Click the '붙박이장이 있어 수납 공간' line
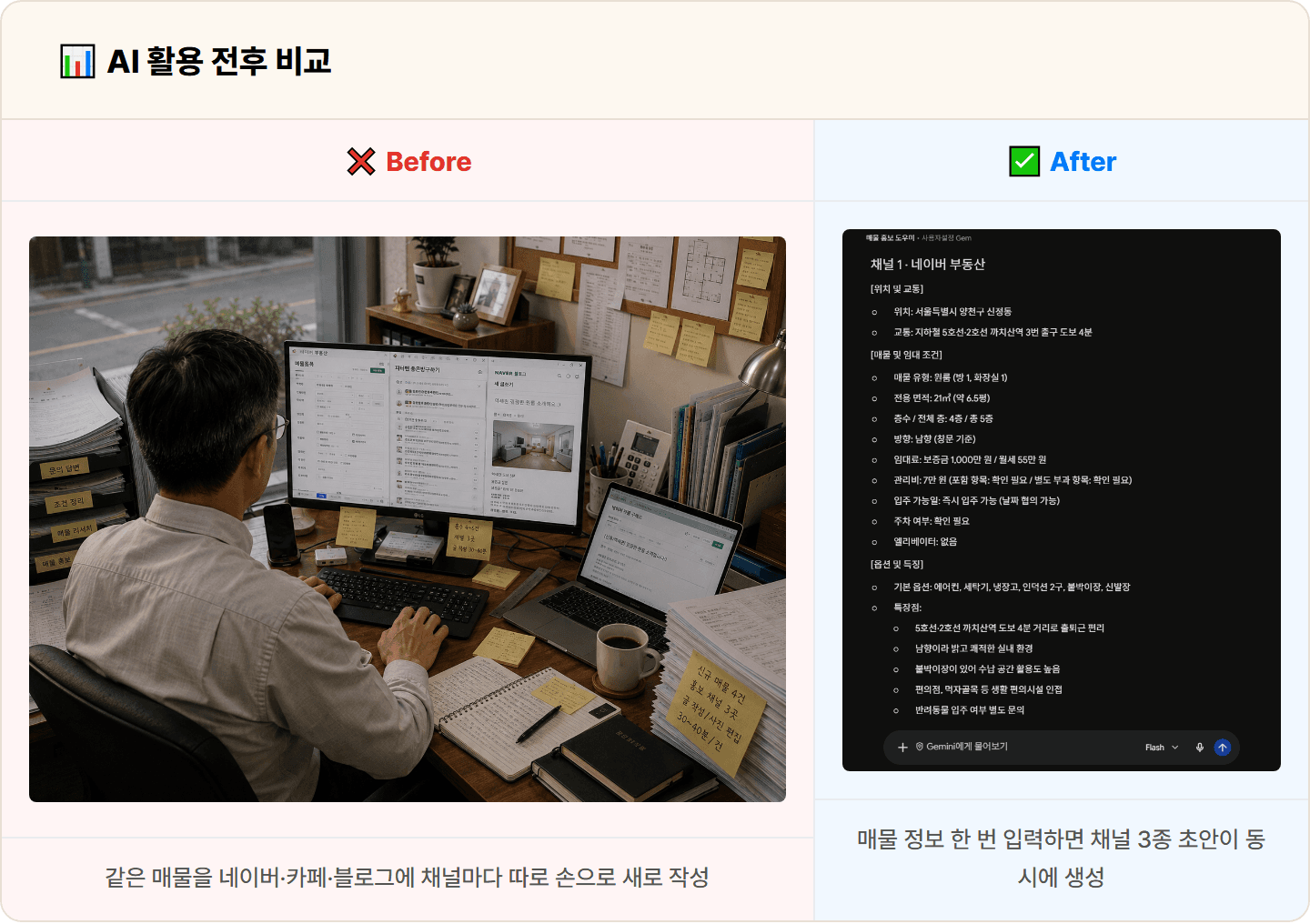1310x924 pixels. 987,669
